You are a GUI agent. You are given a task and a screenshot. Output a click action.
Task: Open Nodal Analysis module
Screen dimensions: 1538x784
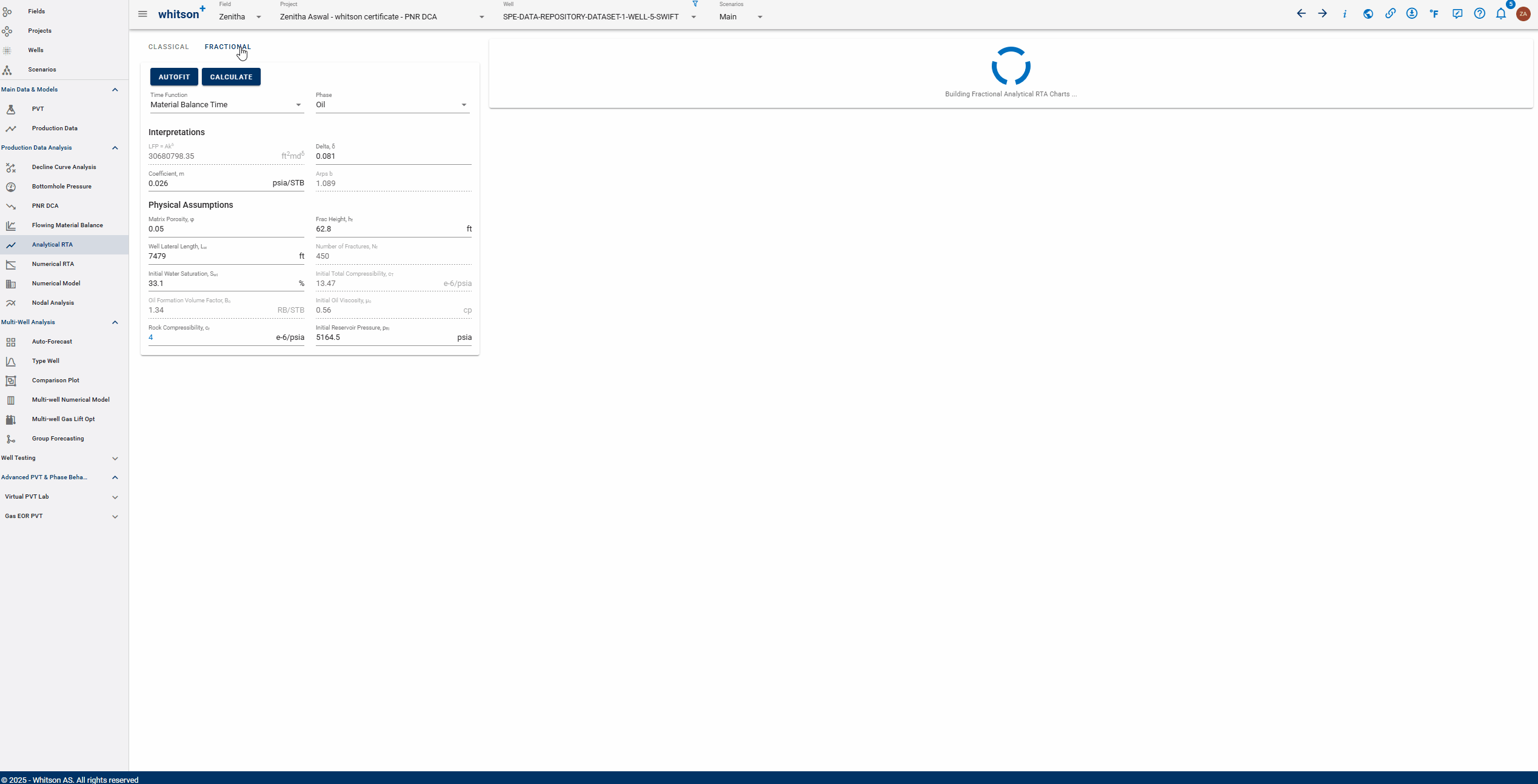(x=64, y=303)
